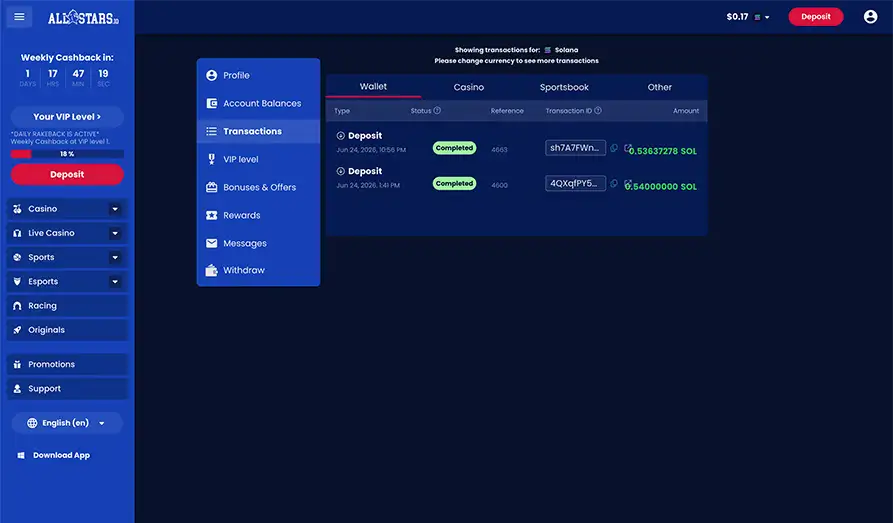This screenshot has width=893, height=523.
Task: Open Rewards menu item
Action: [258, 215]
